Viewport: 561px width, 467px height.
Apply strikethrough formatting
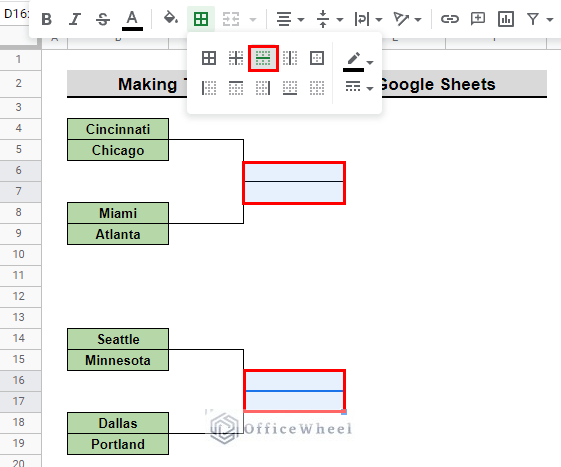(x=103, y=19)
